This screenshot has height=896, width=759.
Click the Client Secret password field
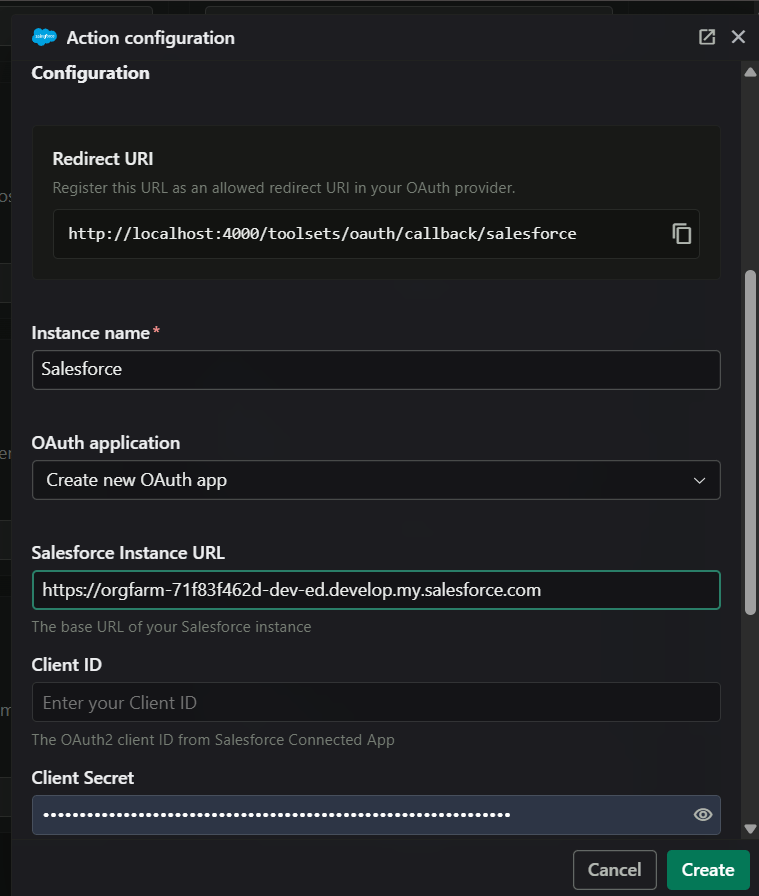coord(376,815)
